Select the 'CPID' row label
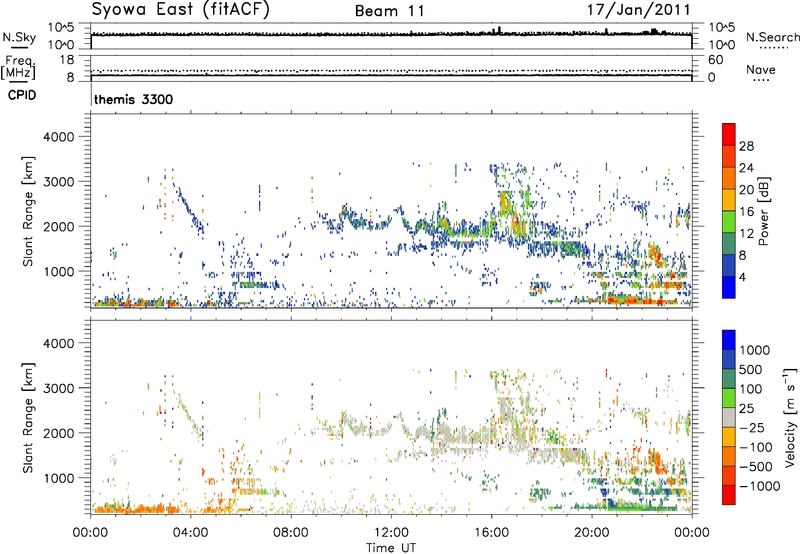 22,95
